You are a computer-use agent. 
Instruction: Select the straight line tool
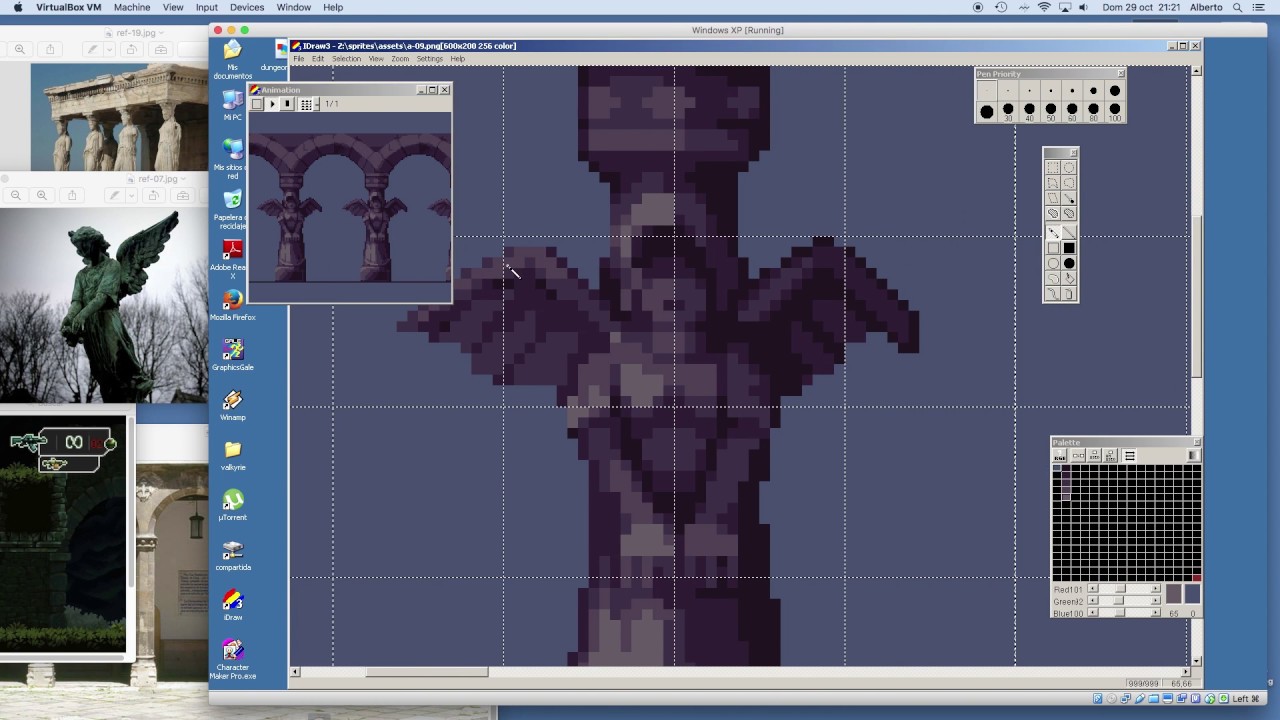[1069, 232]
